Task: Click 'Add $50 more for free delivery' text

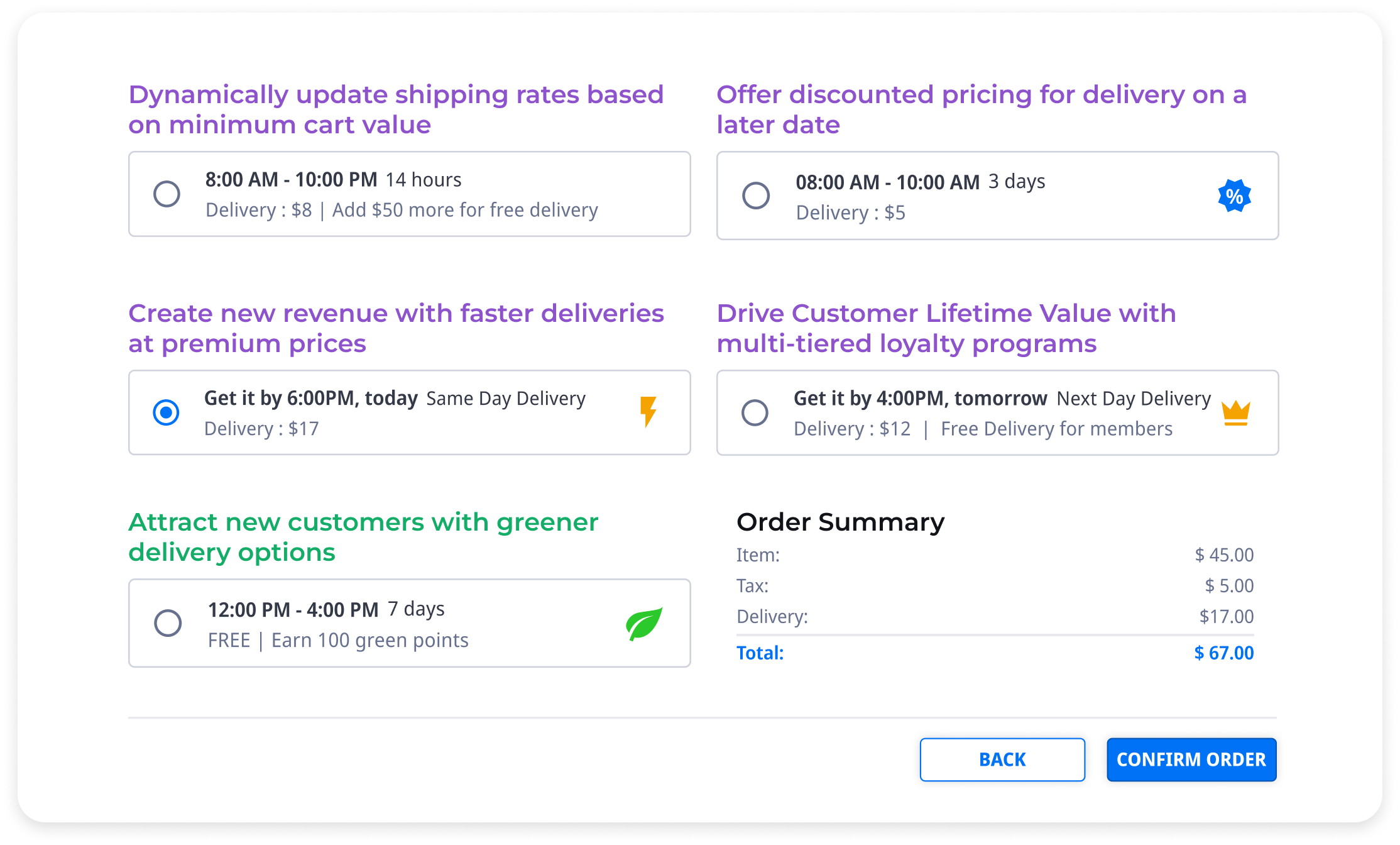Action: (x=465, y=210)
